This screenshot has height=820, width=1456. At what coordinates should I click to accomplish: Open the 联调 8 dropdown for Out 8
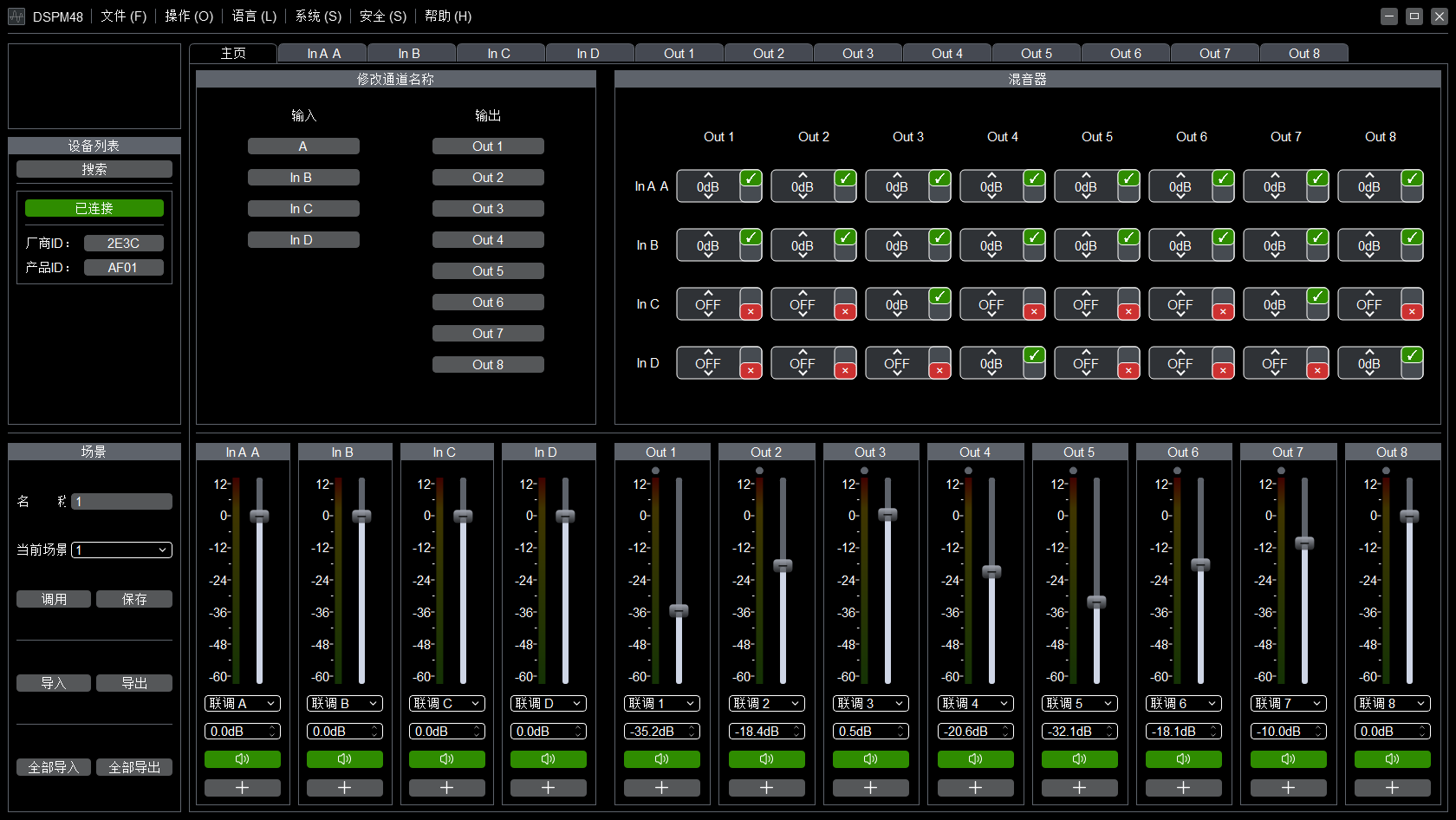tap(1392, 703)
